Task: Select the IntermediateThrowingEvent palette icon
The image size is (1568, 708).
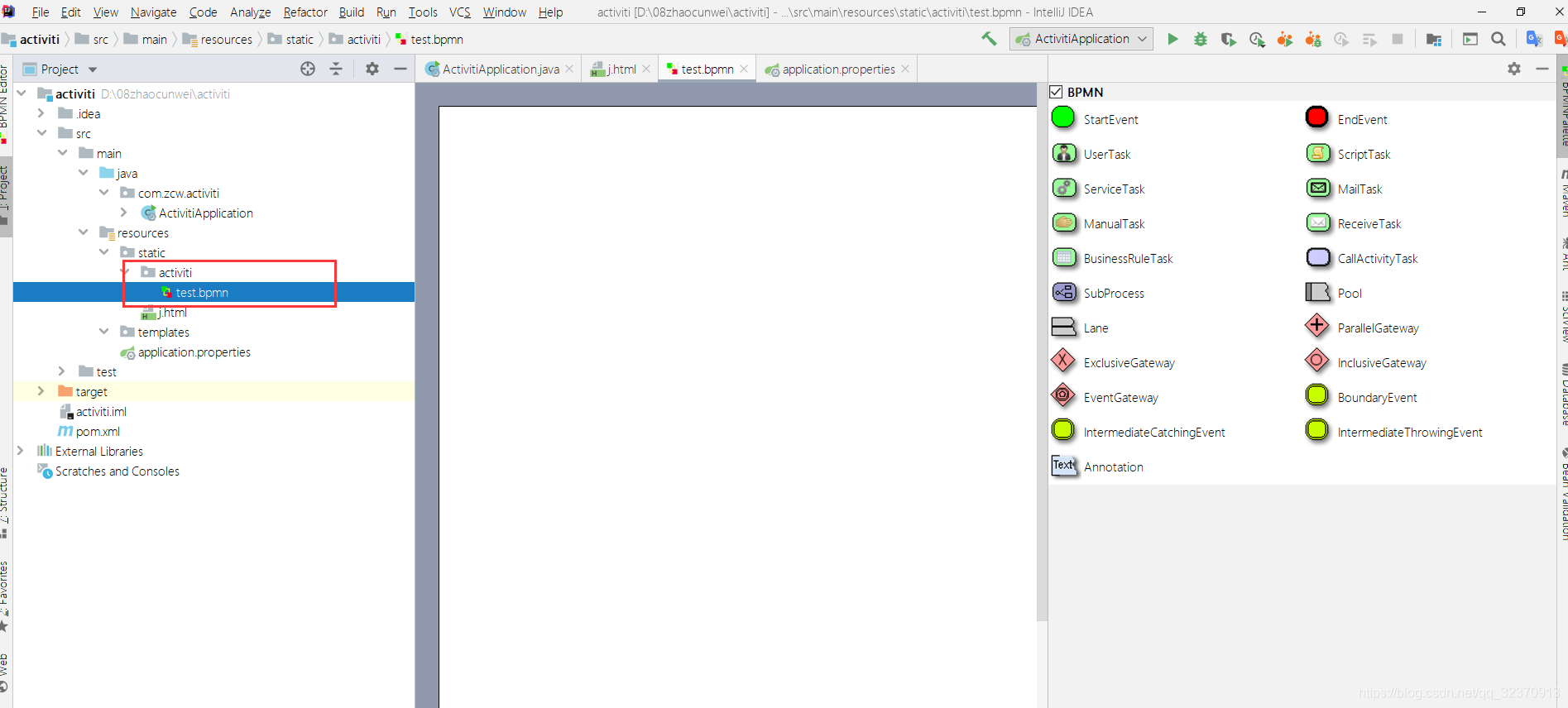Action: click(x=1317, y=431)
